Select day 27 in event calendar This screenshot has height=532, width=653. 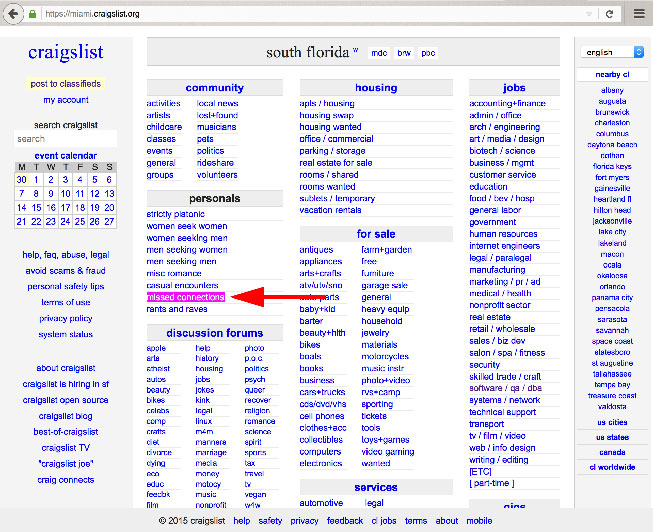coord(109,222)
